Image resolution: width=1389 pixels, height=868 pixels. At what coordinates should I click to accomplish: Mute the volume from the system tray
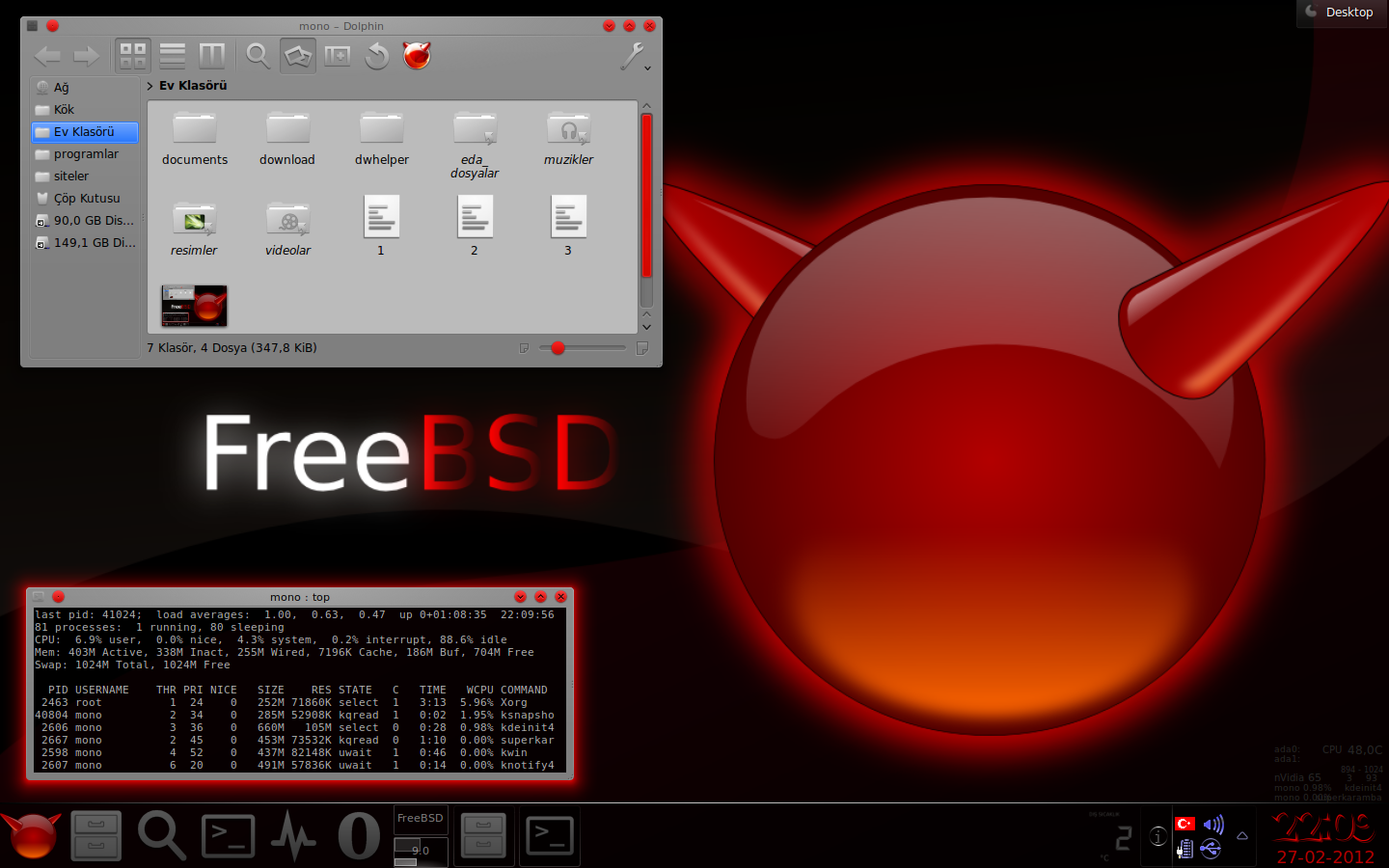[x=1213, y=825]
